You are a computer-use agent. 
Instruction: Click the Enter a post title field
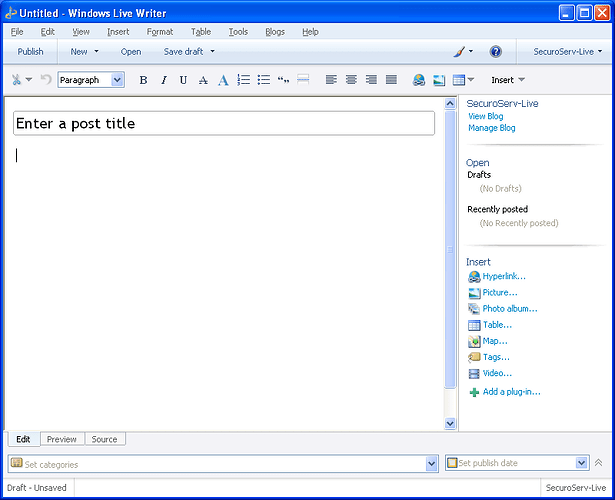tap(224, 123)
